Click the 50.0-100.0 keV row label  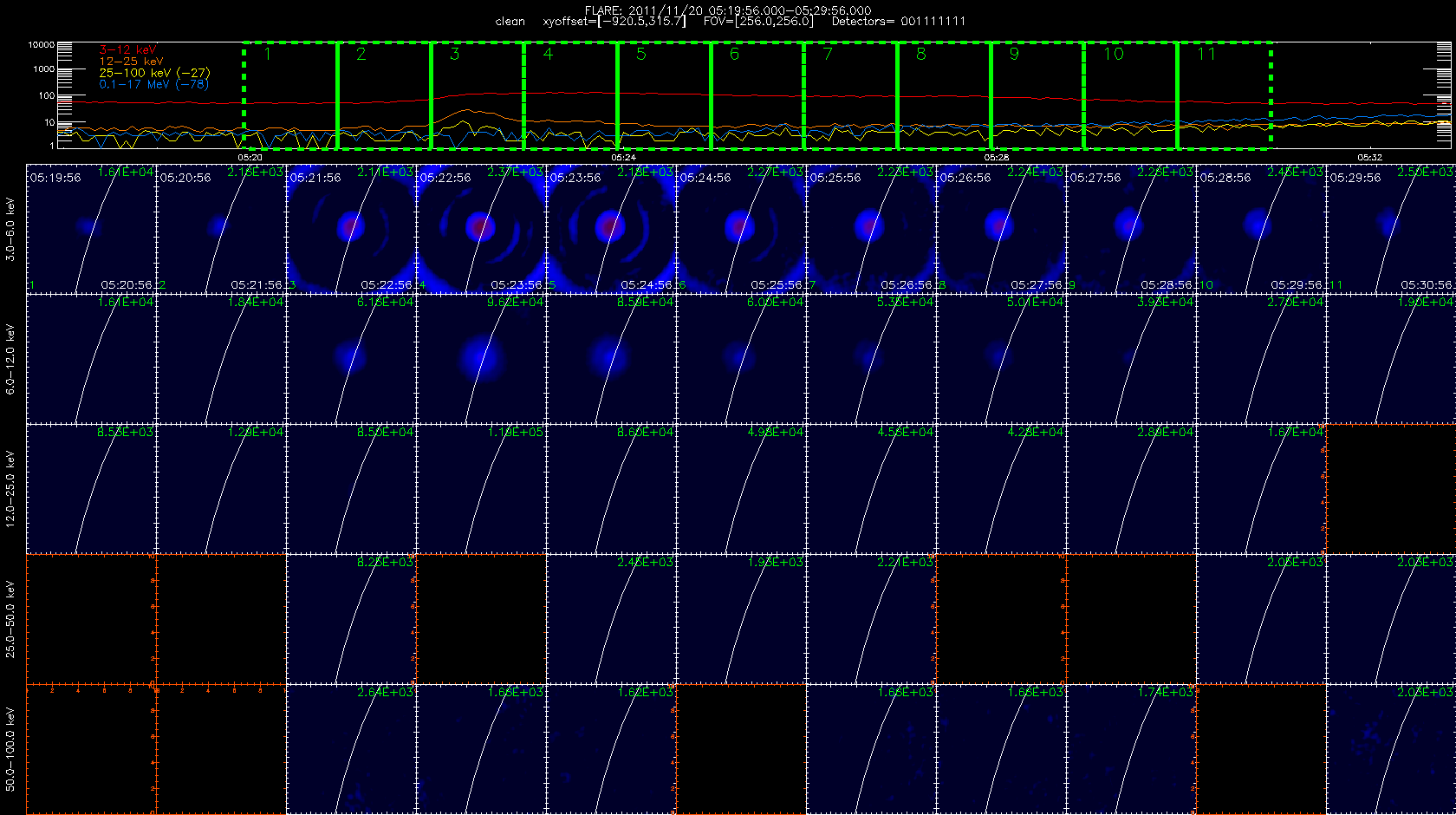[10, 749]
